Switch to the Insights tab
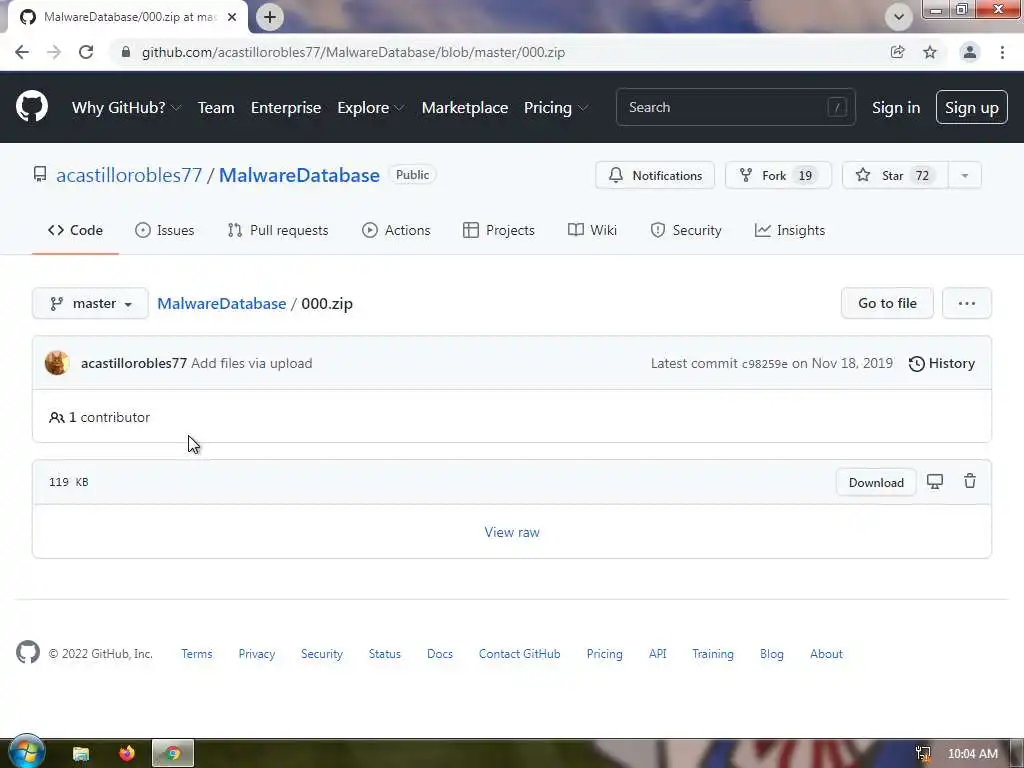 point(790,230)
